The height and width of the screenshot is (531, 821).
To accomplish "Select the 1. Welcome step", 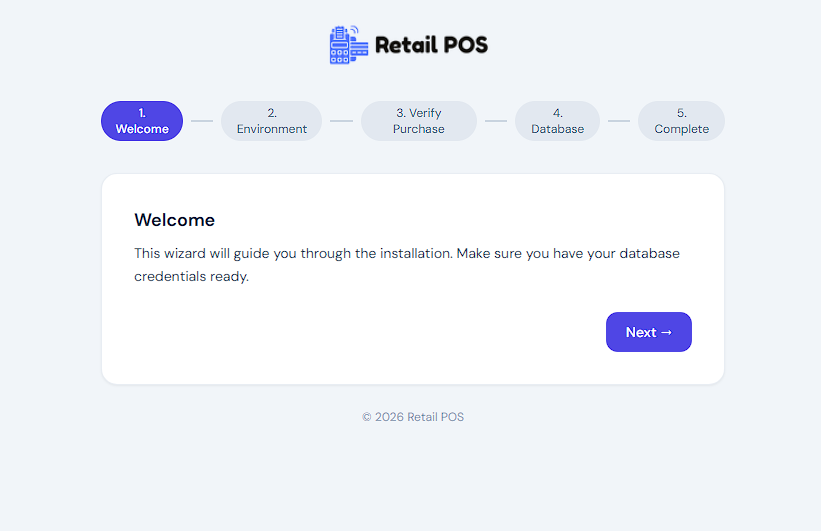I will point(142,121).
